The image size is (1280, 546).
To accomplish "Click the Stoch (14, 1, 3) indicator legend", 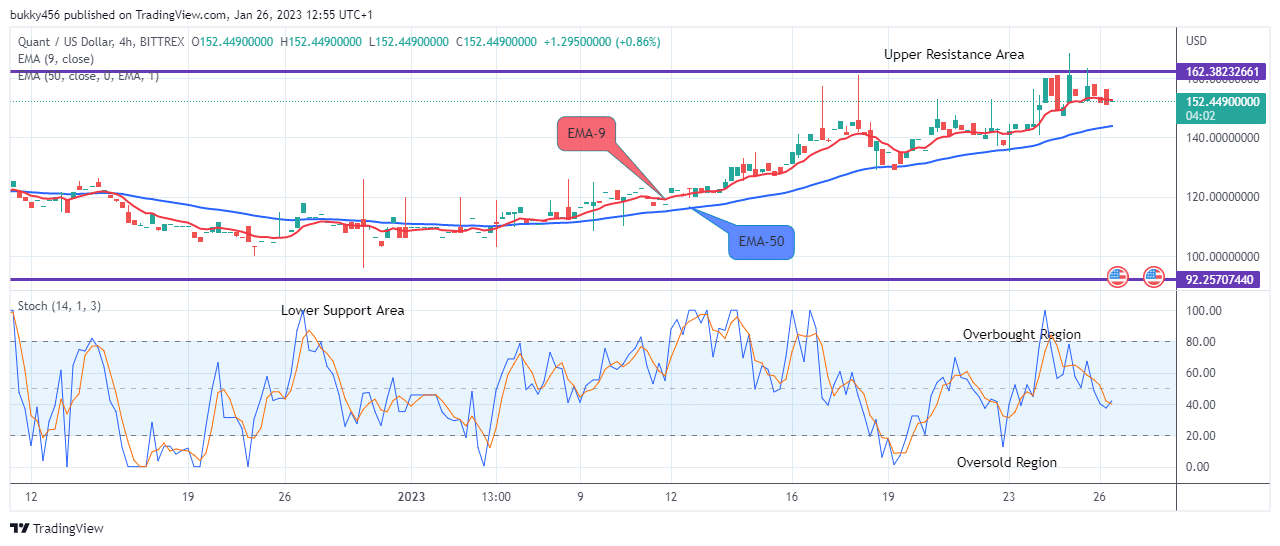I will click(x=59, y=306).
